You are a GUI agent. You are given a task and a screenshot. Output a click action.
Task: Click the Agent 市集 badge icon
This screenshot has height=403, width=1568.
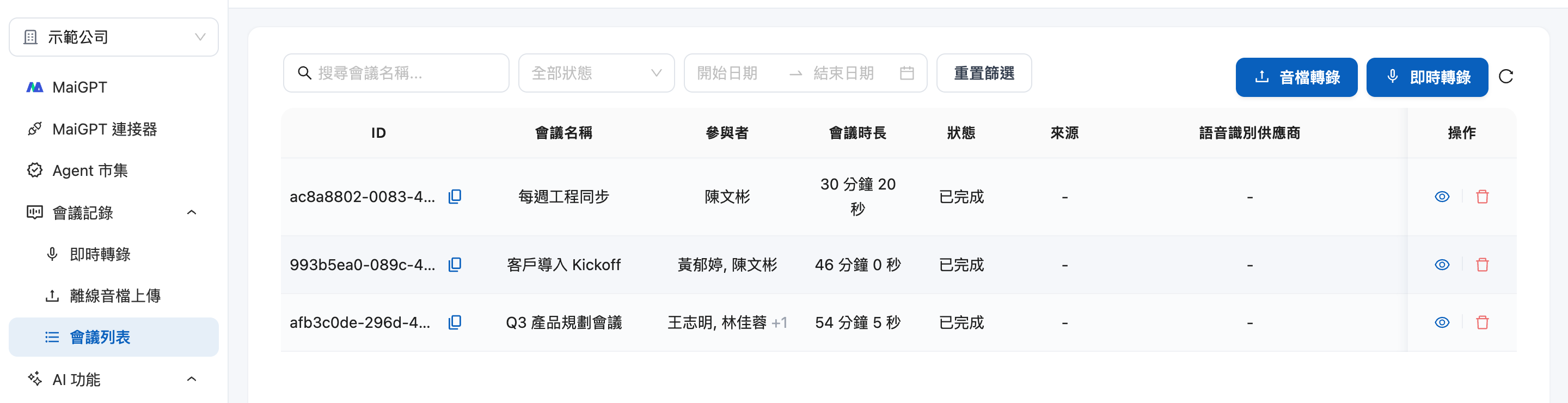point(35,170)
